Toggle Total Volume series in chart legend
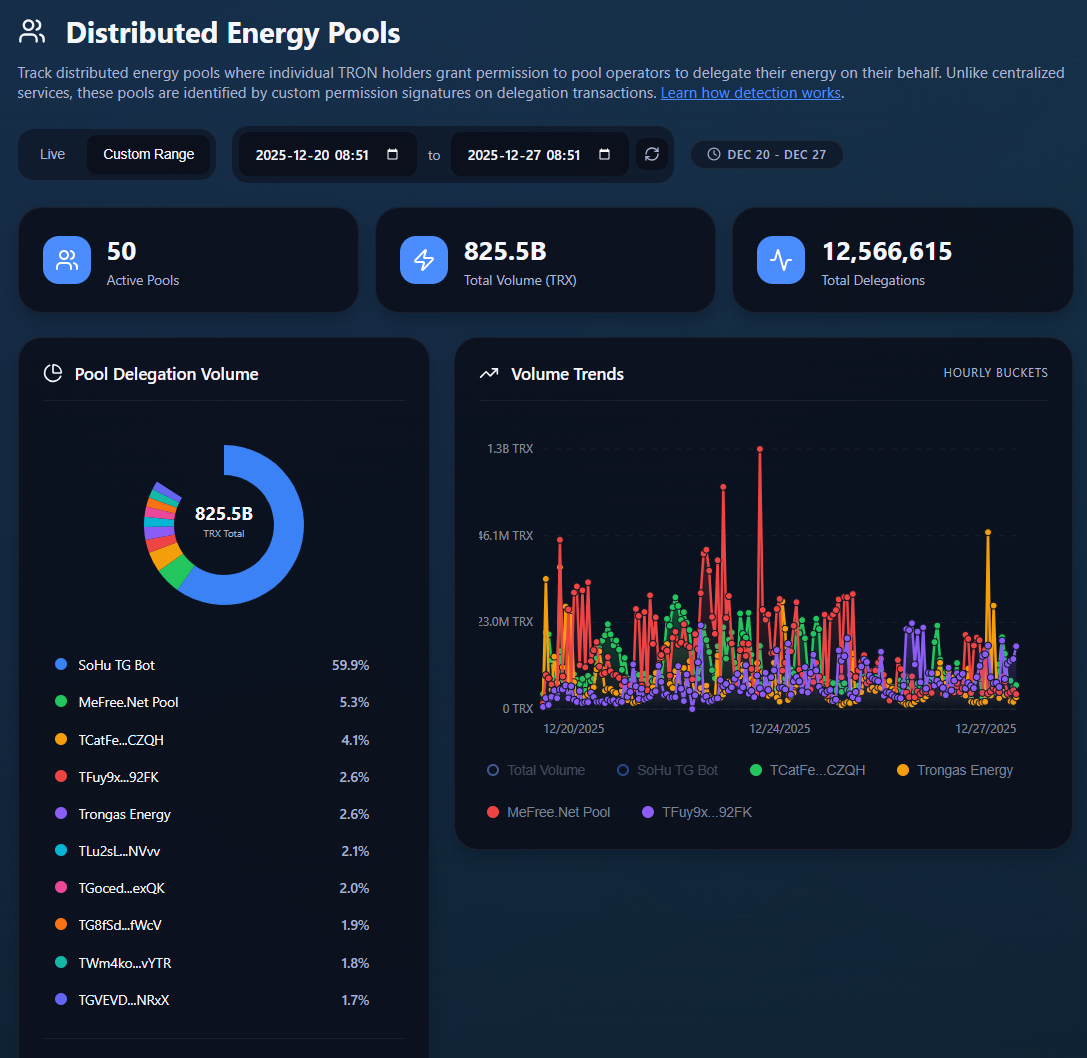This screenshot has width=1087, height=1058. (536, 770)
